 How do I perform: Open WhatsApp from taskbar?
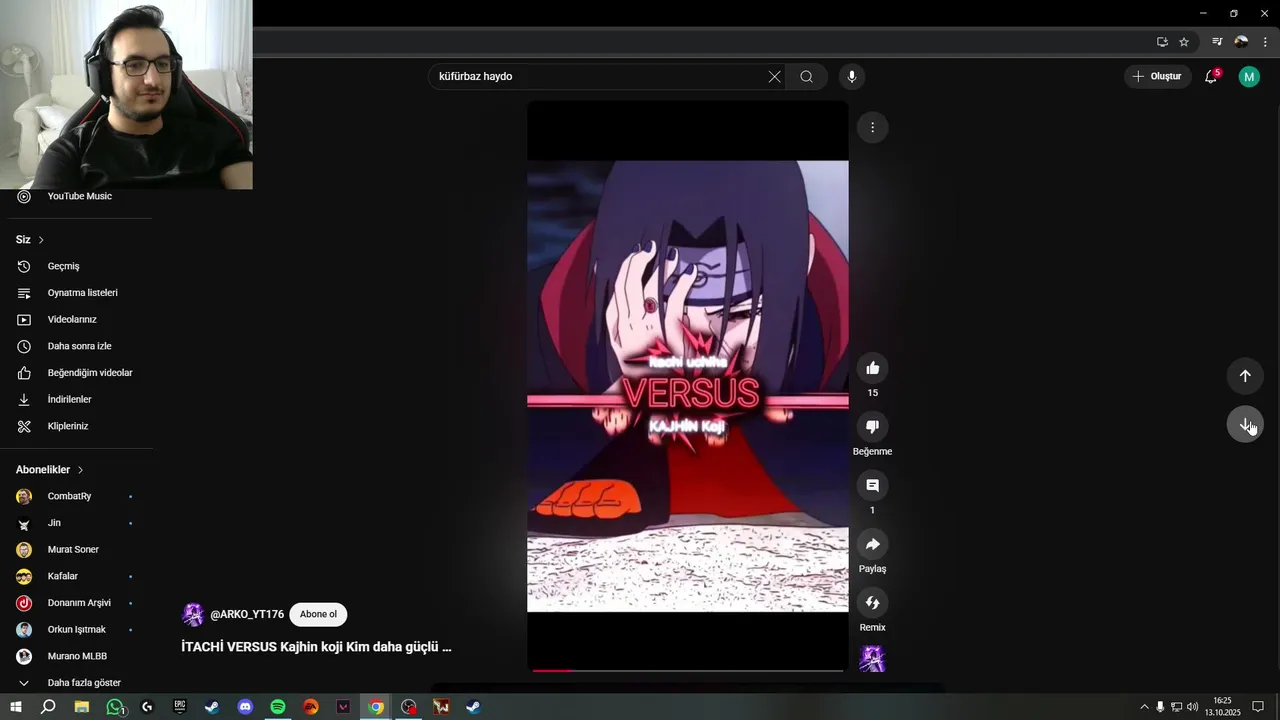(x=115, y=707)
